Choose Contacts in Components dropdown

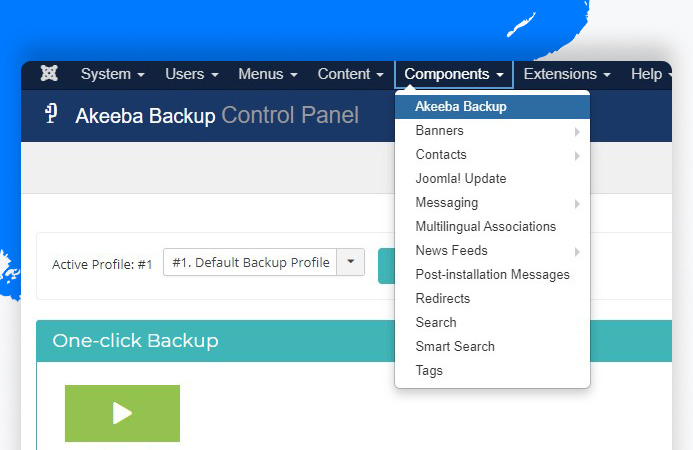(492, 155)
